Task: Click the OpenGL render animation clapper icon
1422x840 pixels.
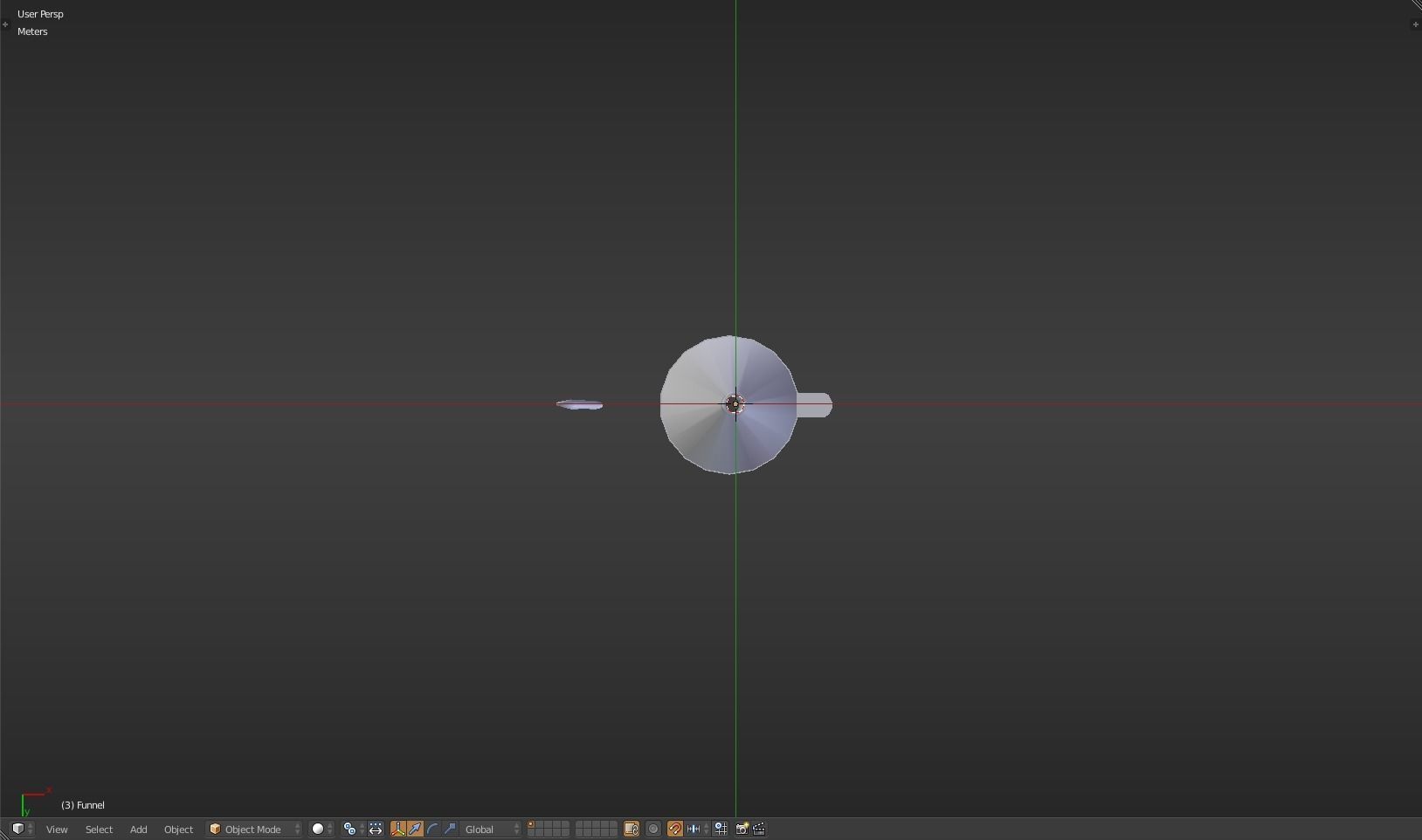Action: coord(759,829)
